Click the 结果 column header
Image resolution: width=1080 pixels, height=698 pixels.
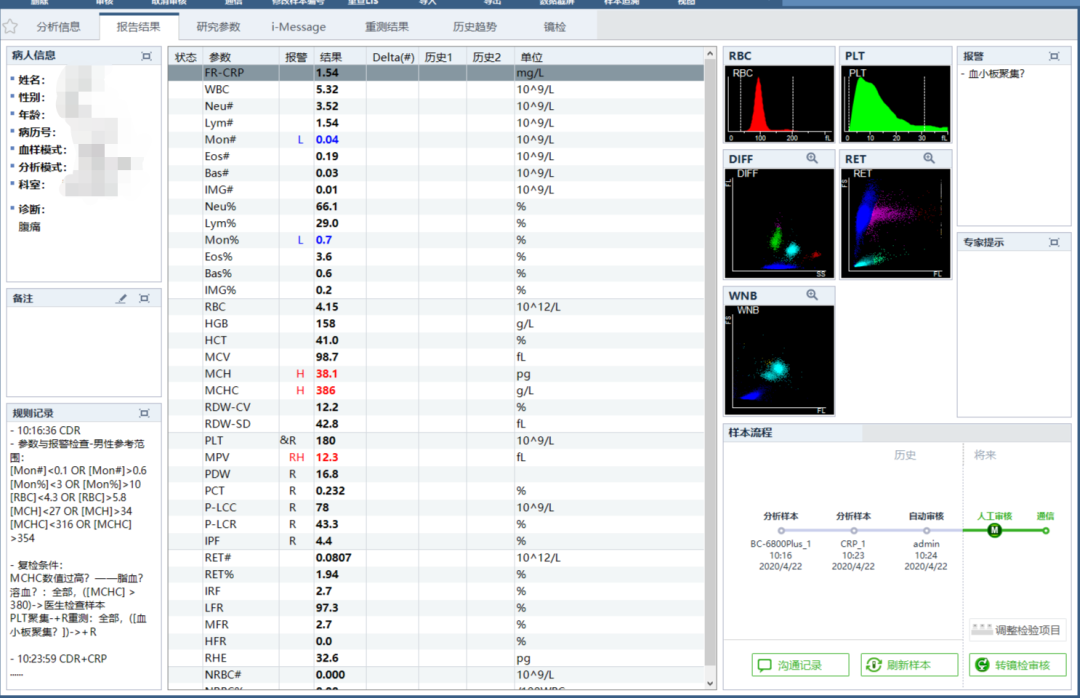coord(340,57)
